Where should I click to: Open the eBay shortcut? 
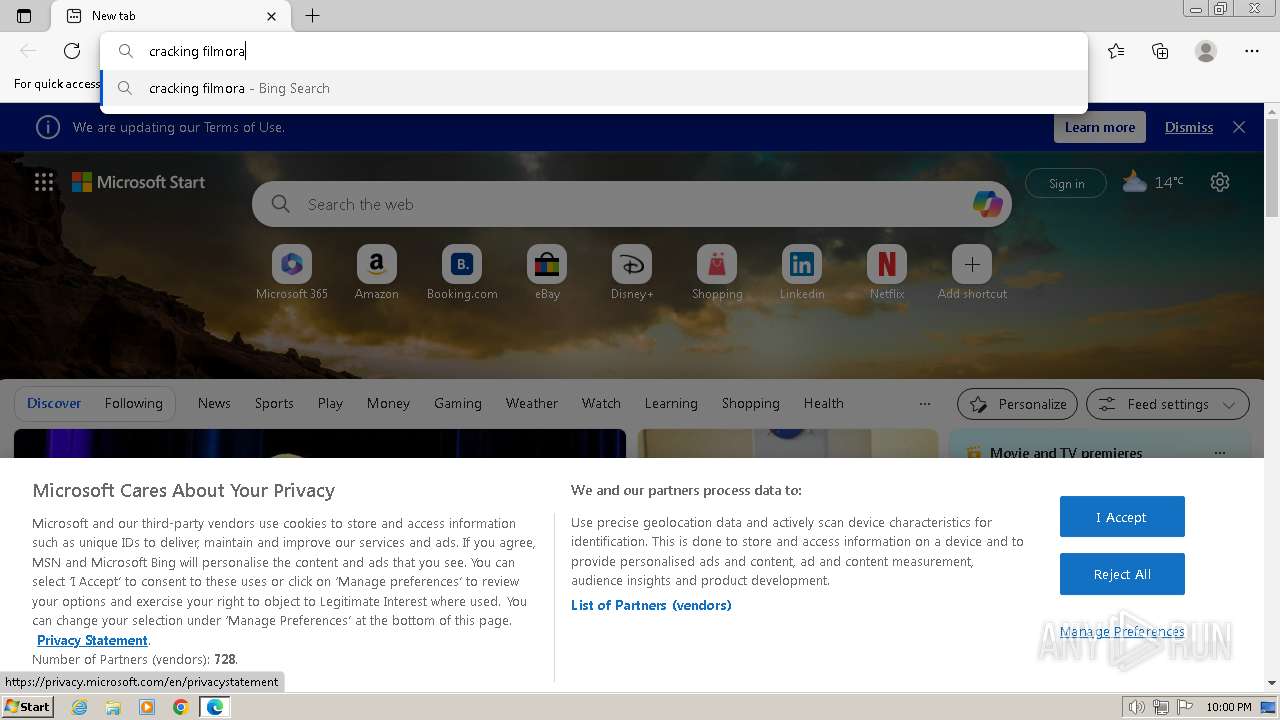coord(547,272)
